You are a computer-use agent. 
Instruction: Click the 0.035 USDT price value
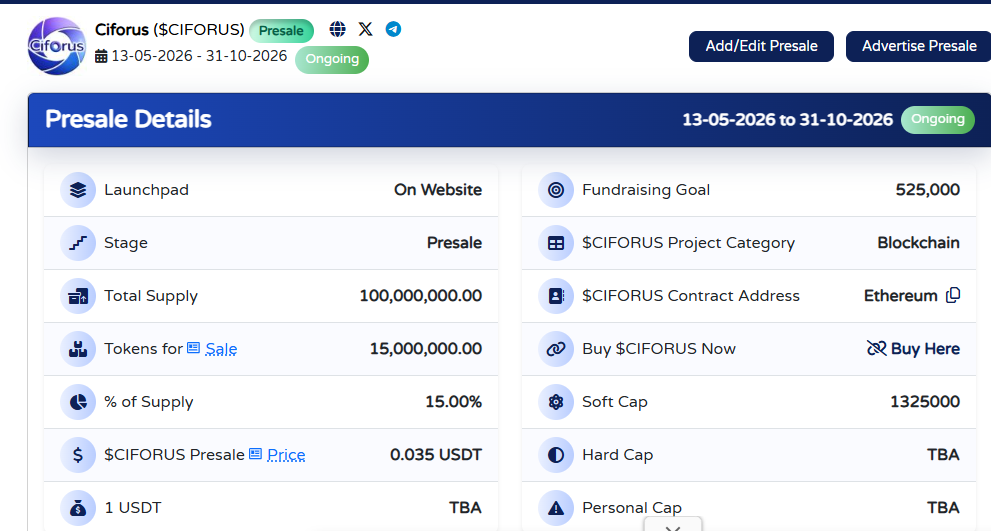pyautogui.click(x=436, y=455)
